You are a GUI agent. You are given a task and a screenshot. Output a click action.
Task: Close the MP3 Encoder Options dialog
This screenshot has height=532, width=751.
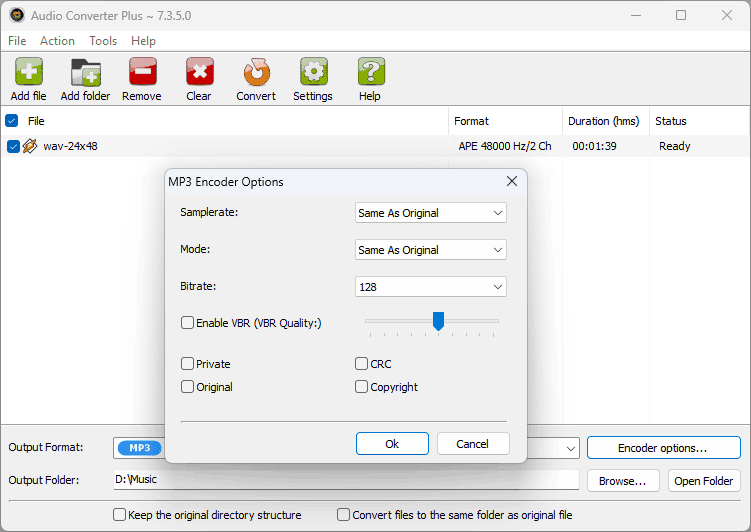tap(512, 181)
